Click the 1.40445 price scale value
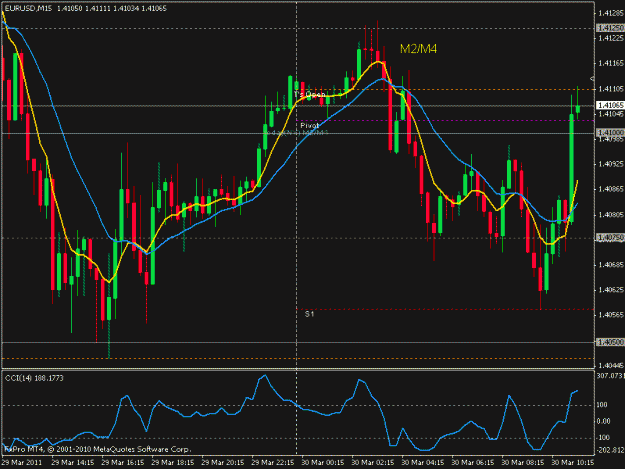This screenshot has width=625, height=469. [610, 365]
